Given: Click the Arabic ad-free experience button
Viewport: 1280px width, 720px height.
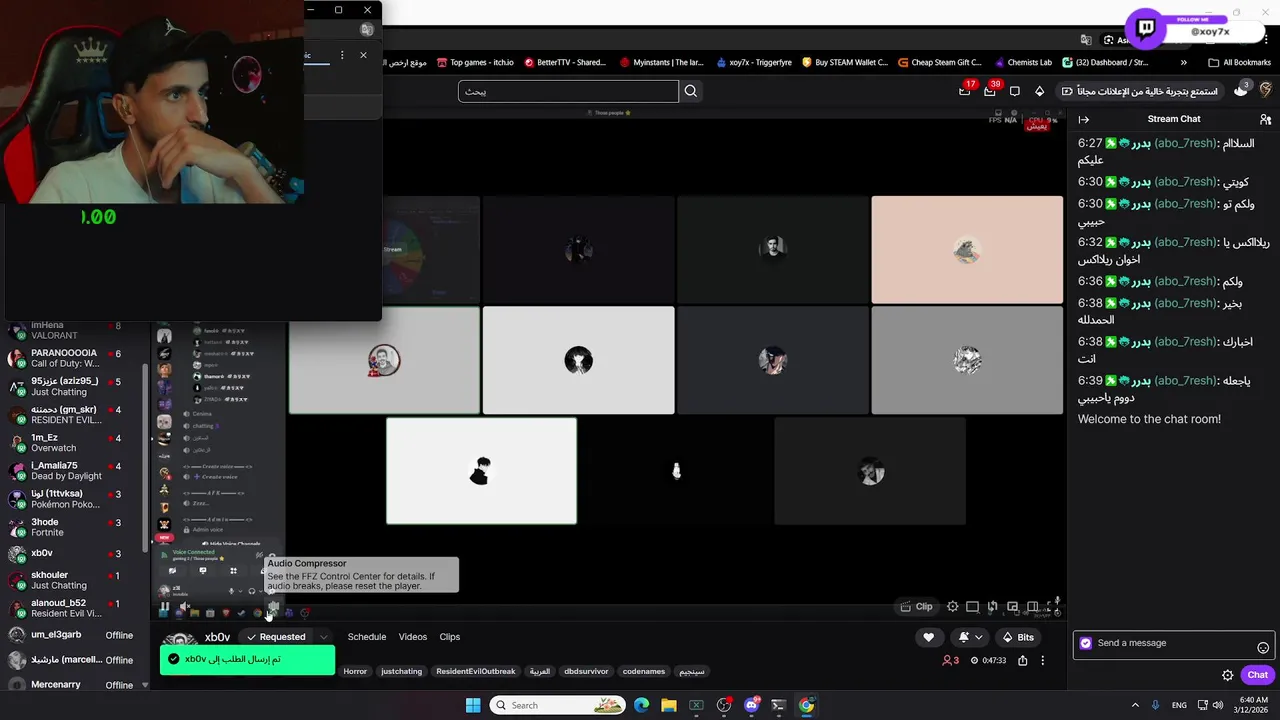Looking at the screenshot, I should 1140,91.
